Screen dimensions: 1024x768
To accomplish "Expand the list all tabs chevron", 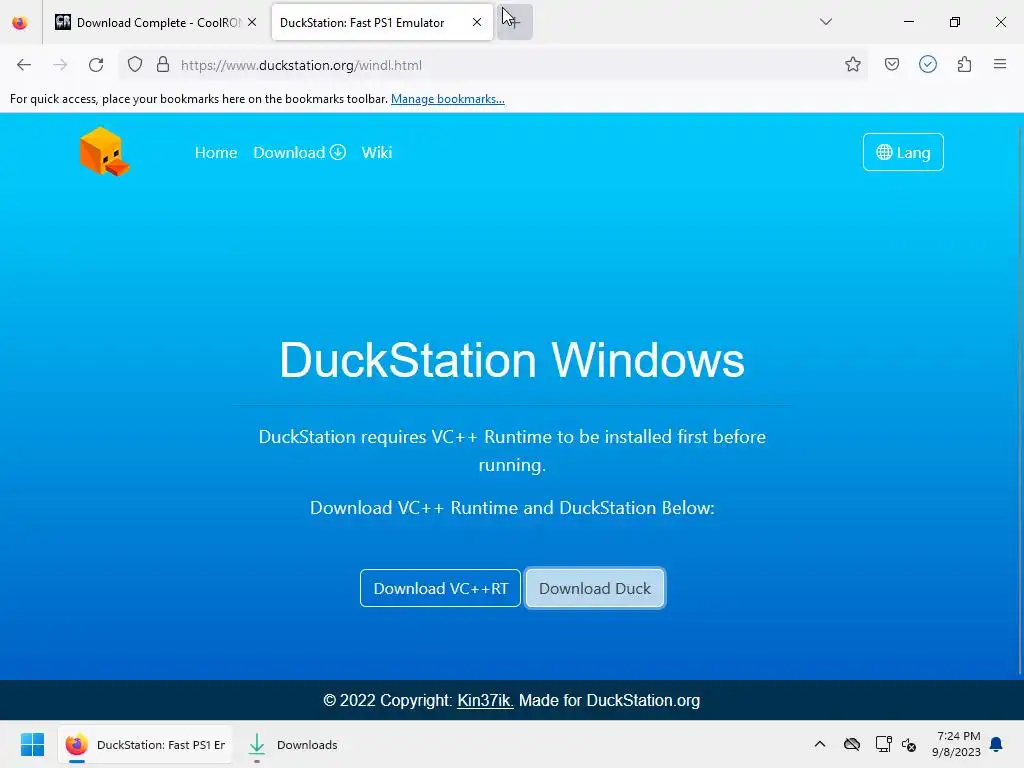I will pyautogui.click(x=825, y=22).
